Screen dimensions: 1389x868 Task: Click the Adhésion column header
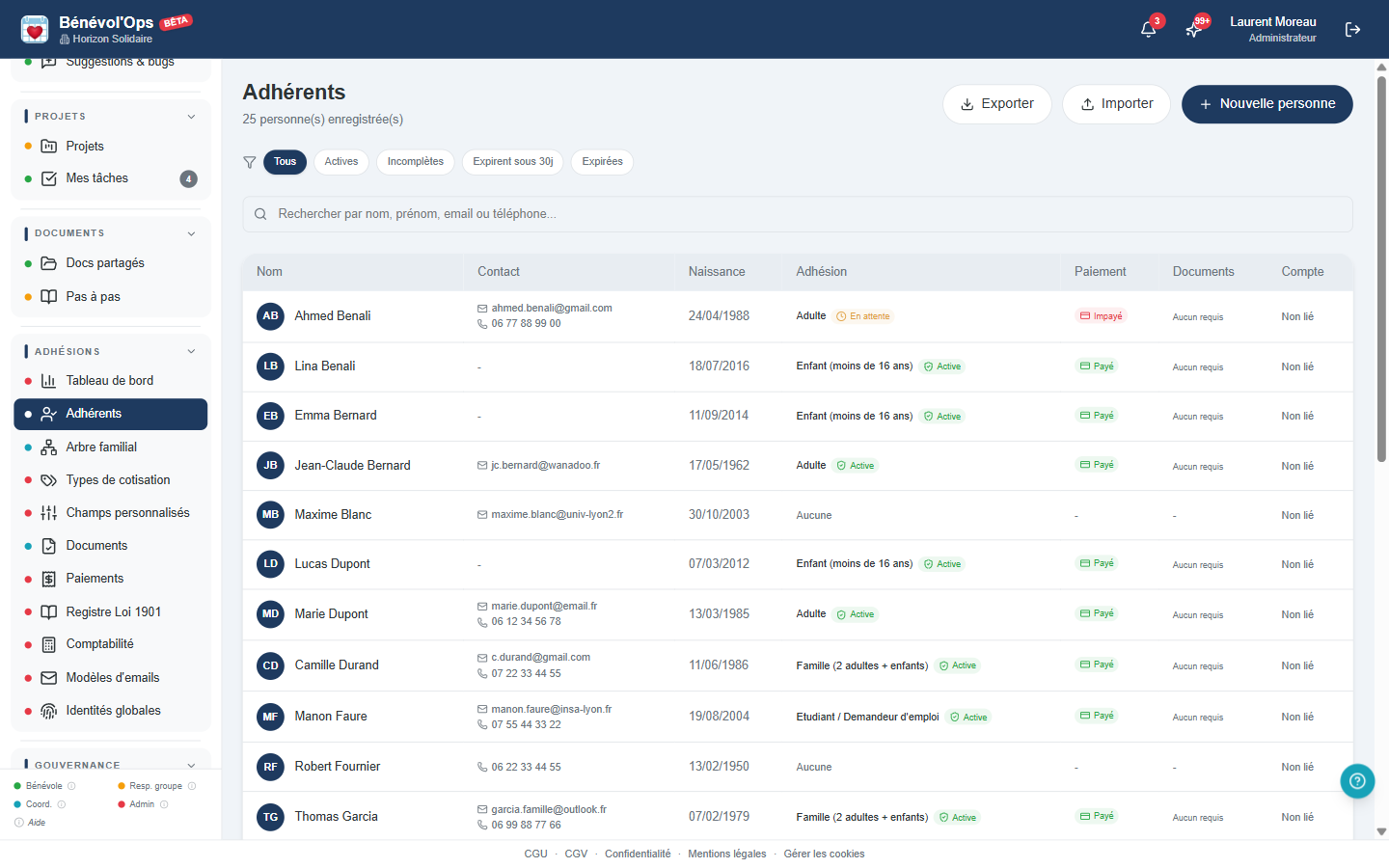coord(822,272)
